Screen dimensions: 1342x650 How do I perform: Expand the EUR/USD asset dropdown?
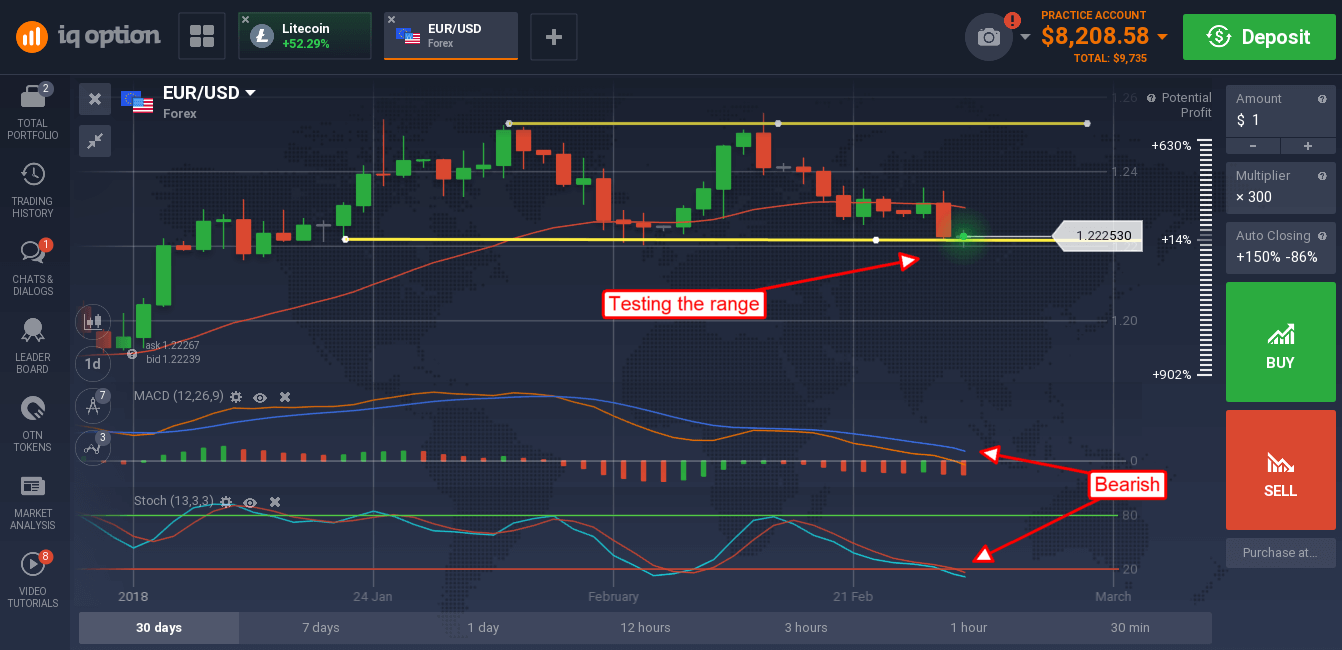coord(251,93)
